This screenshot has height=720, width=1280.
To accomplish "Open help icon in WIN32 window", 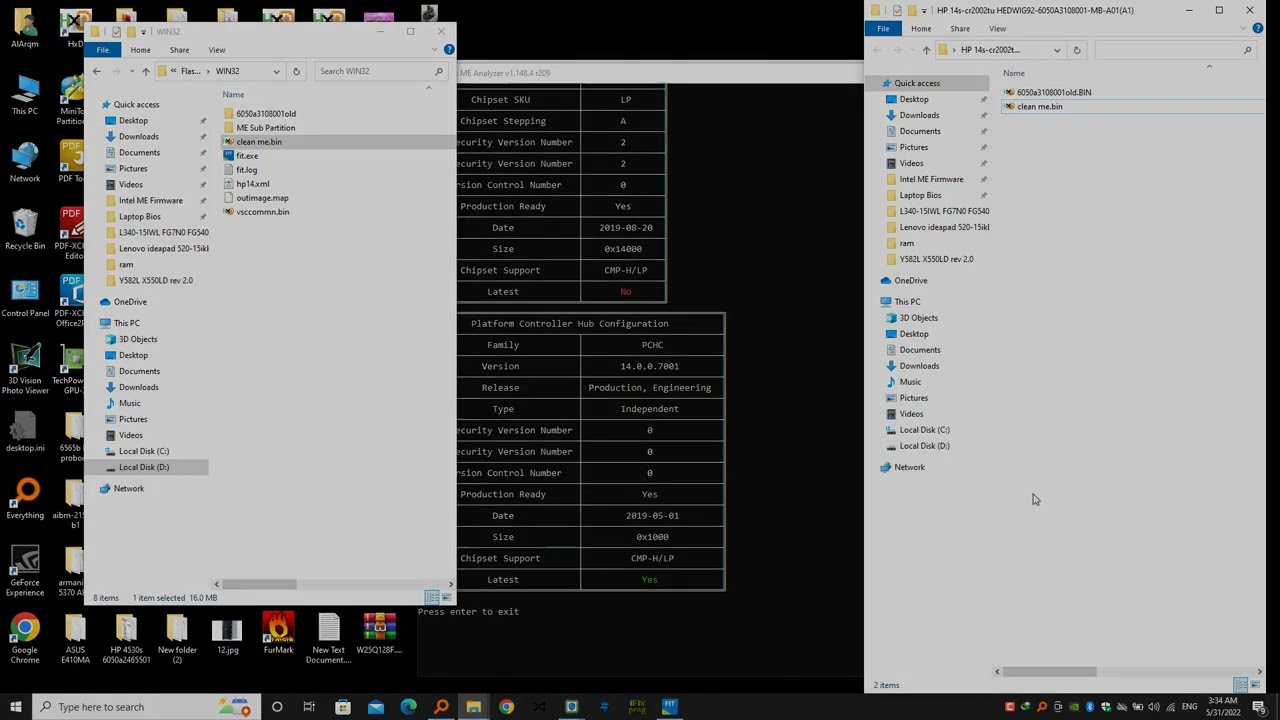I will coord(449,49).
